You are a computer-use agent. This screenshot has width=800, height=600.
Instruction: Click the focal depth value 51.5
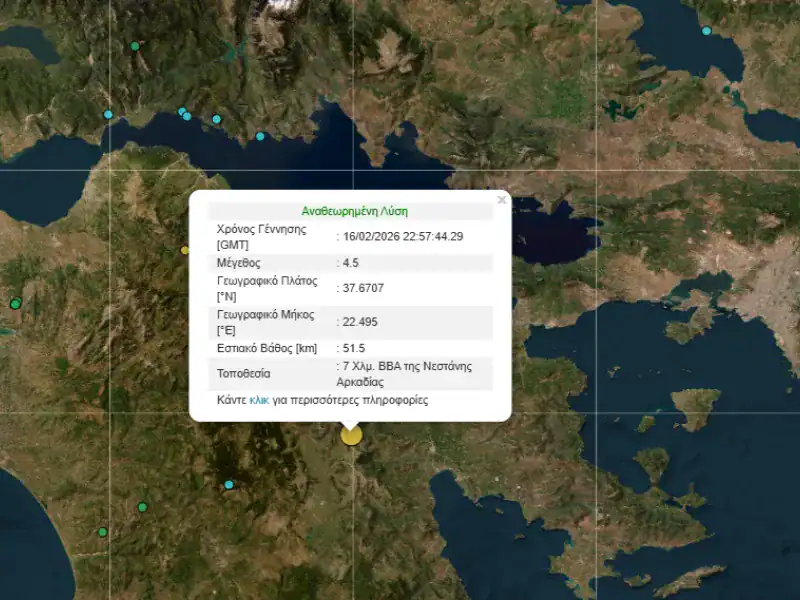[353, 348]
